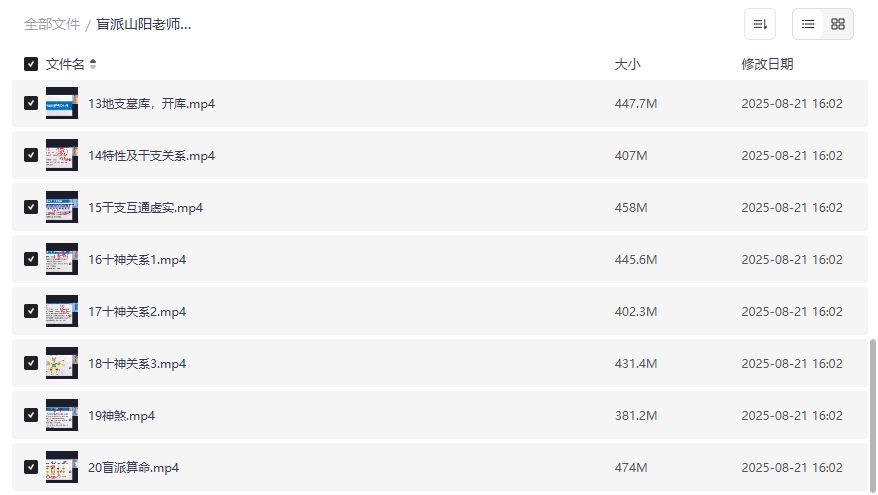Open the 18十神关系3.mp4 video thumbnail

click(62, 363)
